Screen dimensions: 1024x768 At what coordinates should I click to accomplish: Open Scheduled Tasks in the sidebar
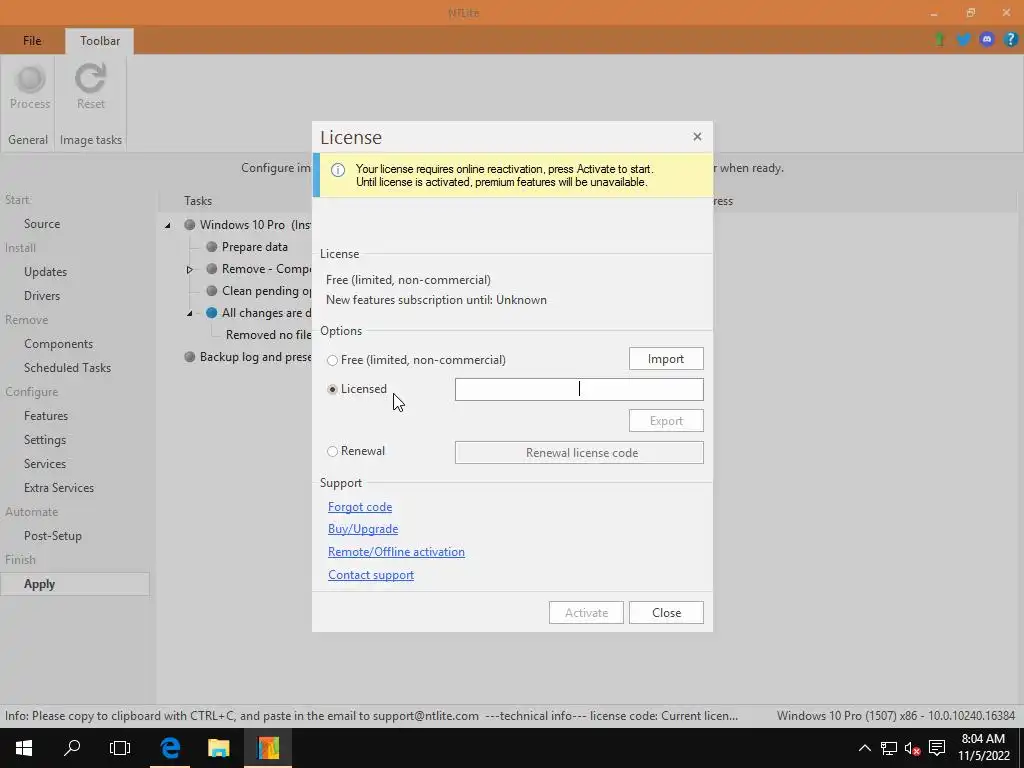[67, 368]
